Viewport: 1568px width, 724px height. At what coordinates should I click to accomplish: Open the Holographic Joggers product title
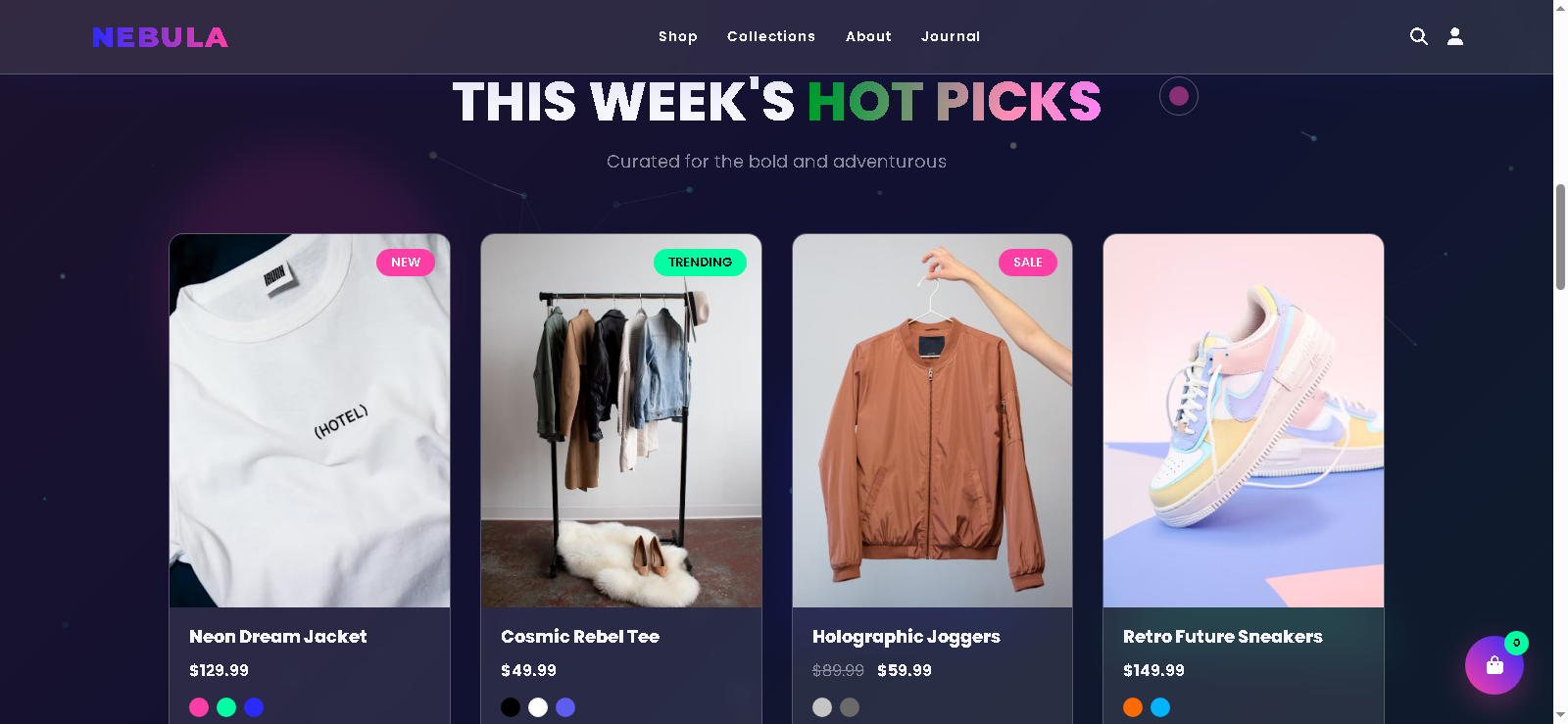tap(906, 637)
